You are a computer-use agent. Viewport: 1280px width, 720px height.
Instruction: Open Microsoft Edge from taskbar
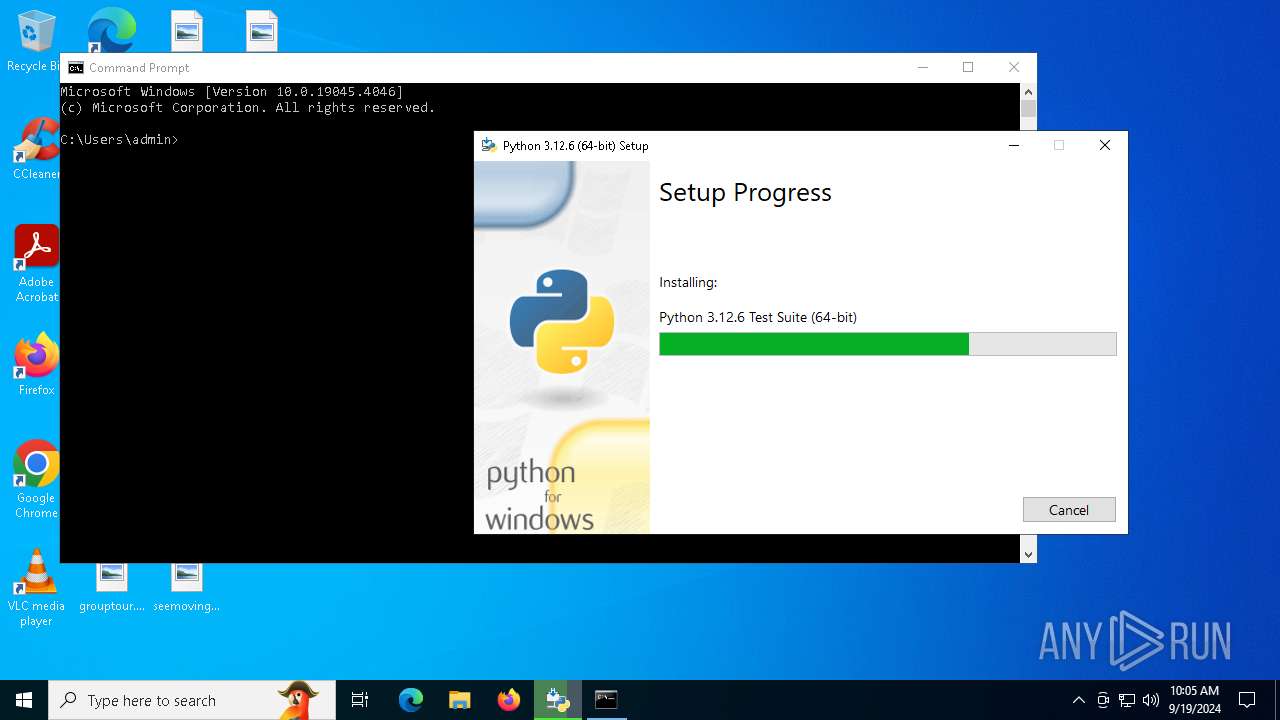[411, 700]
